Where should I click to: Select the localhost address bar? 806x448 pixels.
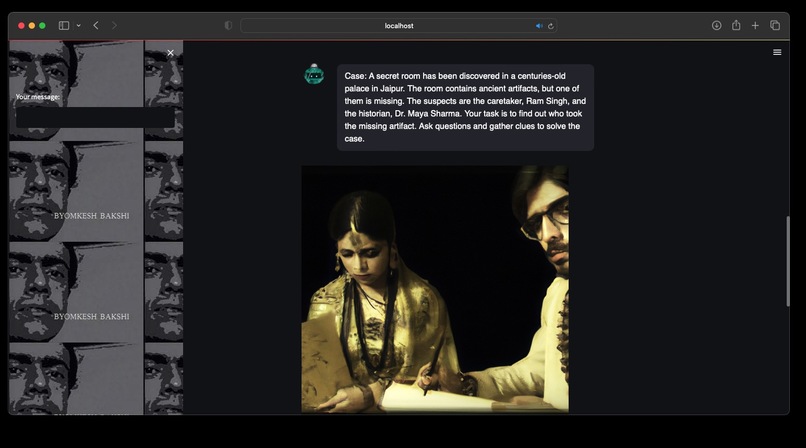point(399,26)
